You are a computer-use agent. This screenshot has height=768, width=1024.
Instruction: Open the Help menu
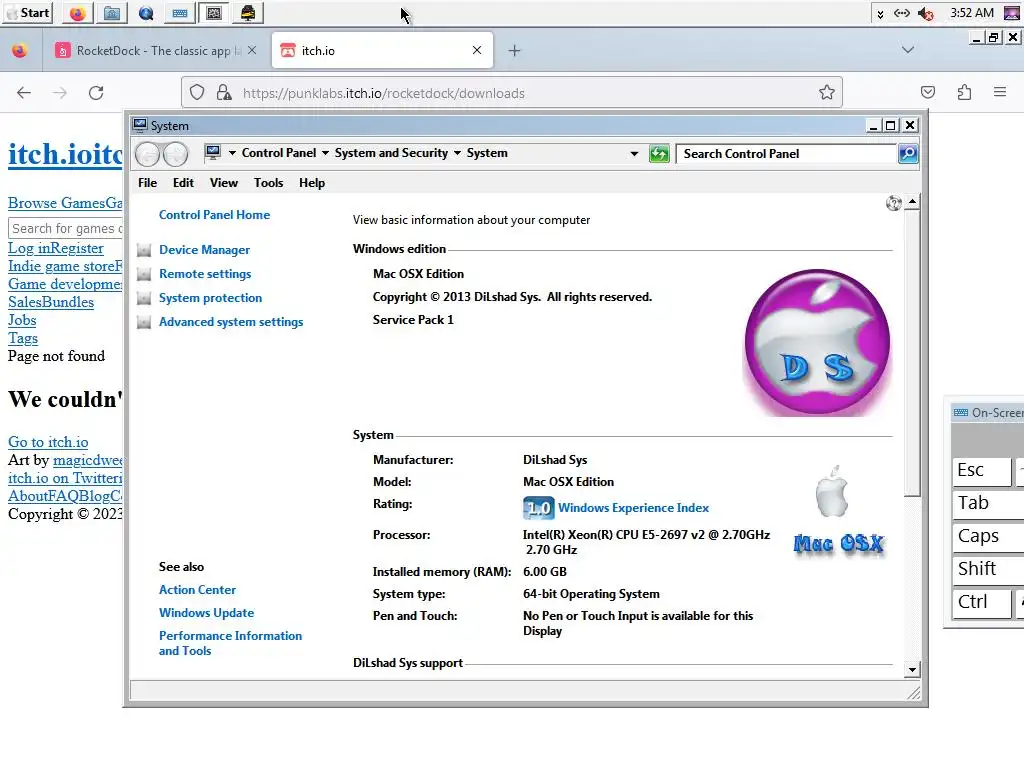[x=312, y=183]
